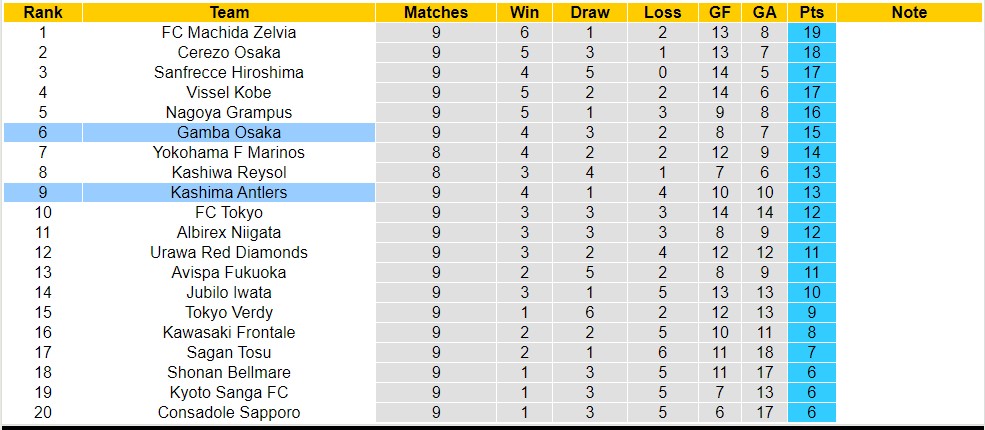Click on Cerezo Osaka team name
Image resolution: width=985 pixels, height=430 pixels.
tap(229, 52)
